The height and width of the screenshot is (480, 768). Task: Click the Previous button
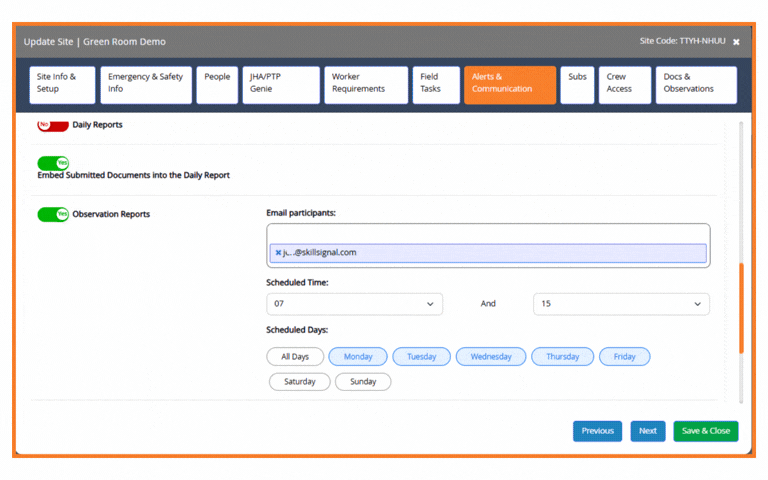click(x=598, y=431)
